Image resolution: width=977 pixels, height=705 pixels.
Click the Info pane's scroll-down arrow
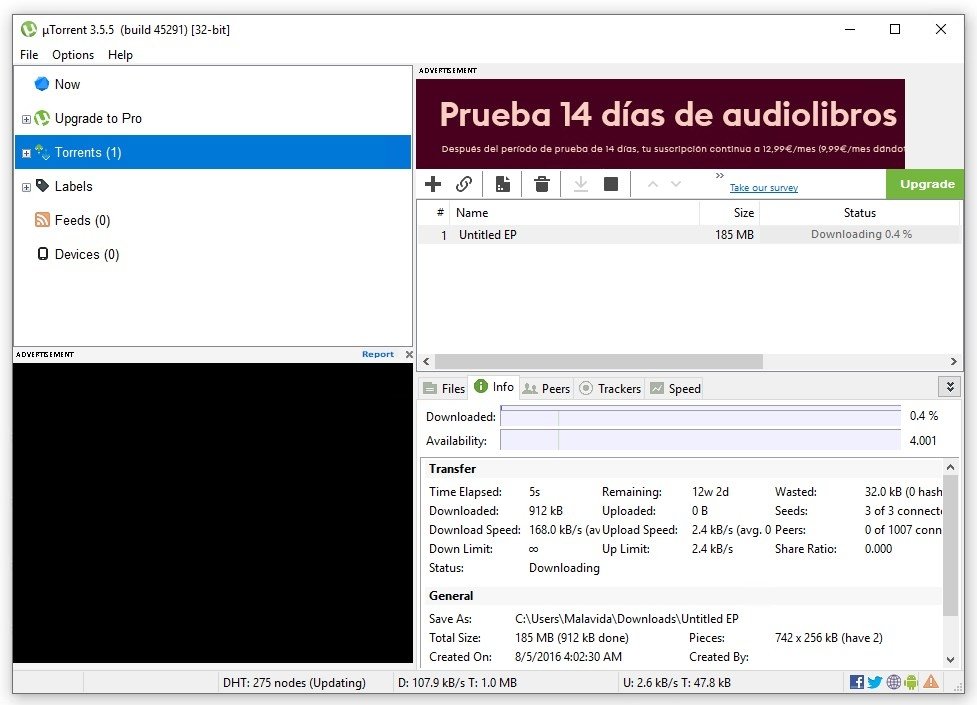tap(950, 659)
